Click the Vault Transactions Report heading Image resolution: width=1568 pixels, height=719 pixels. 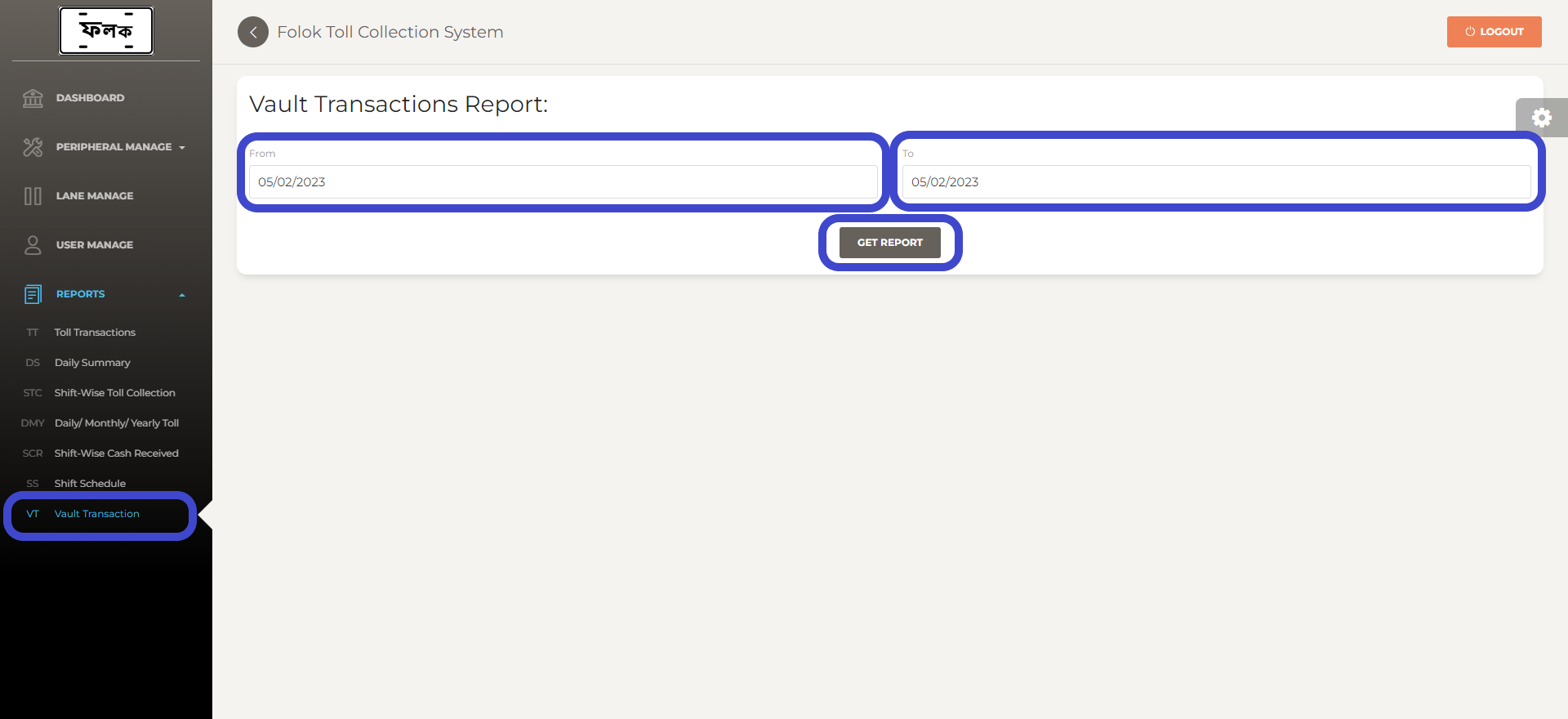[x=399, y=105]
